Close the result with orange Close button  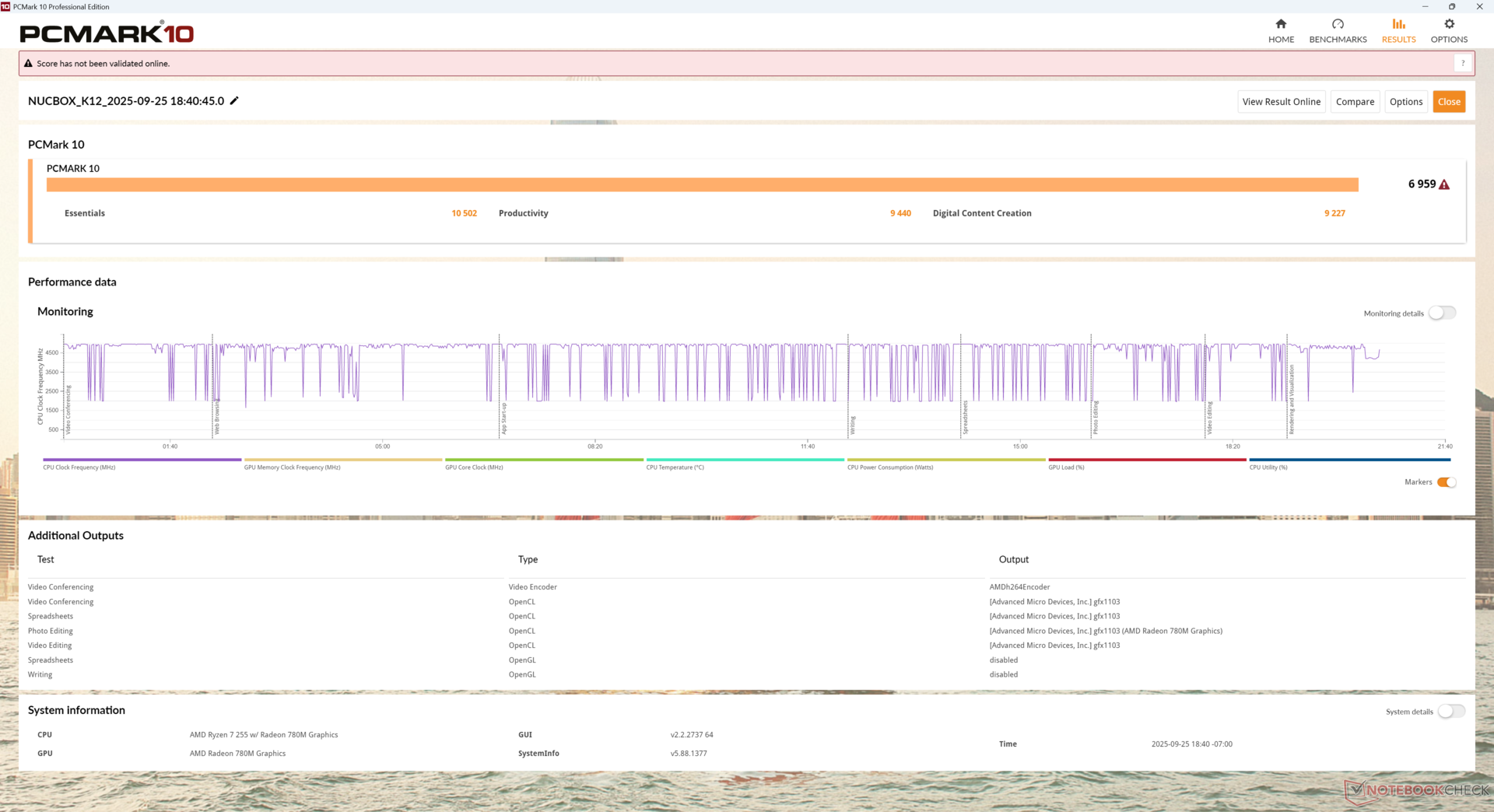tap(1449, 102)
